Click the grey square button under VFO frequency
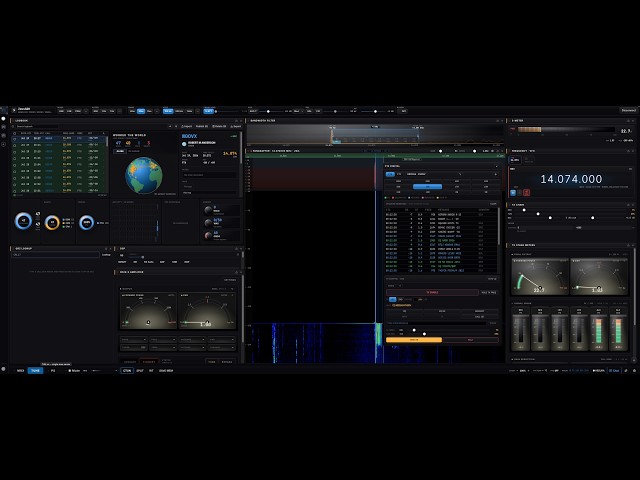Screen dimensions: 640x480 tap(520, 192)
